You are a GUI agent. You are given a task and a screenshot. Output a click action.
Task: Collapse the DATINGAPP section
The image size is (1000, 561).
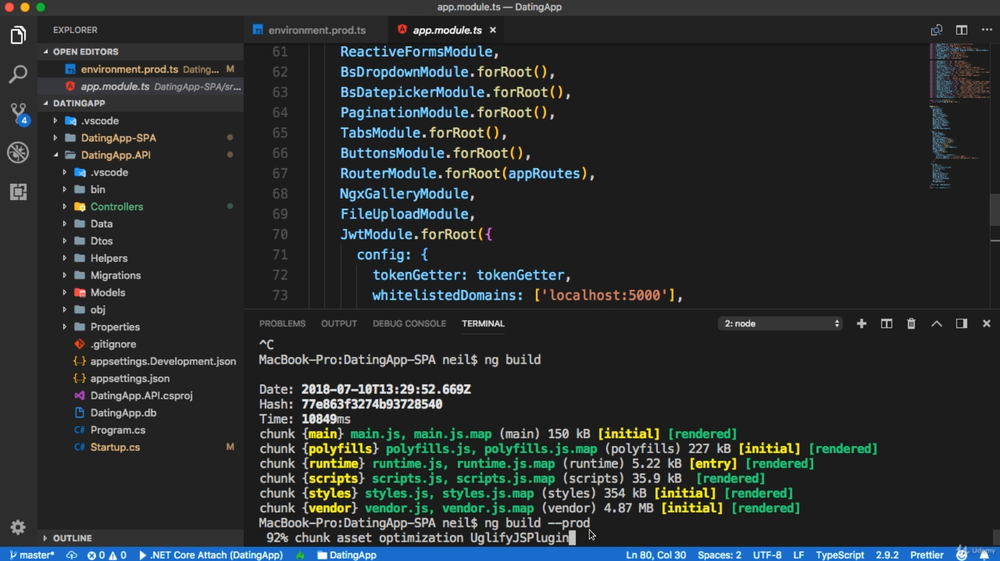point(140,103)
